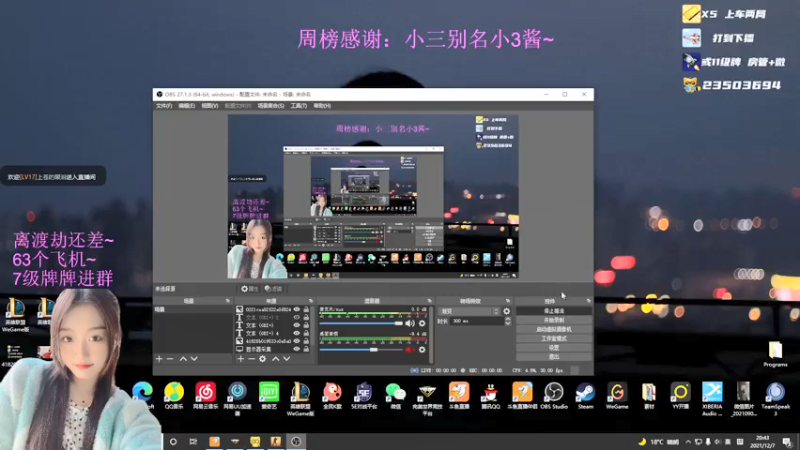Image resolution: width=800 pixels, height=450 pixels.
Task: Toggle visibility of first image source
Action: [x=296, y=309]
